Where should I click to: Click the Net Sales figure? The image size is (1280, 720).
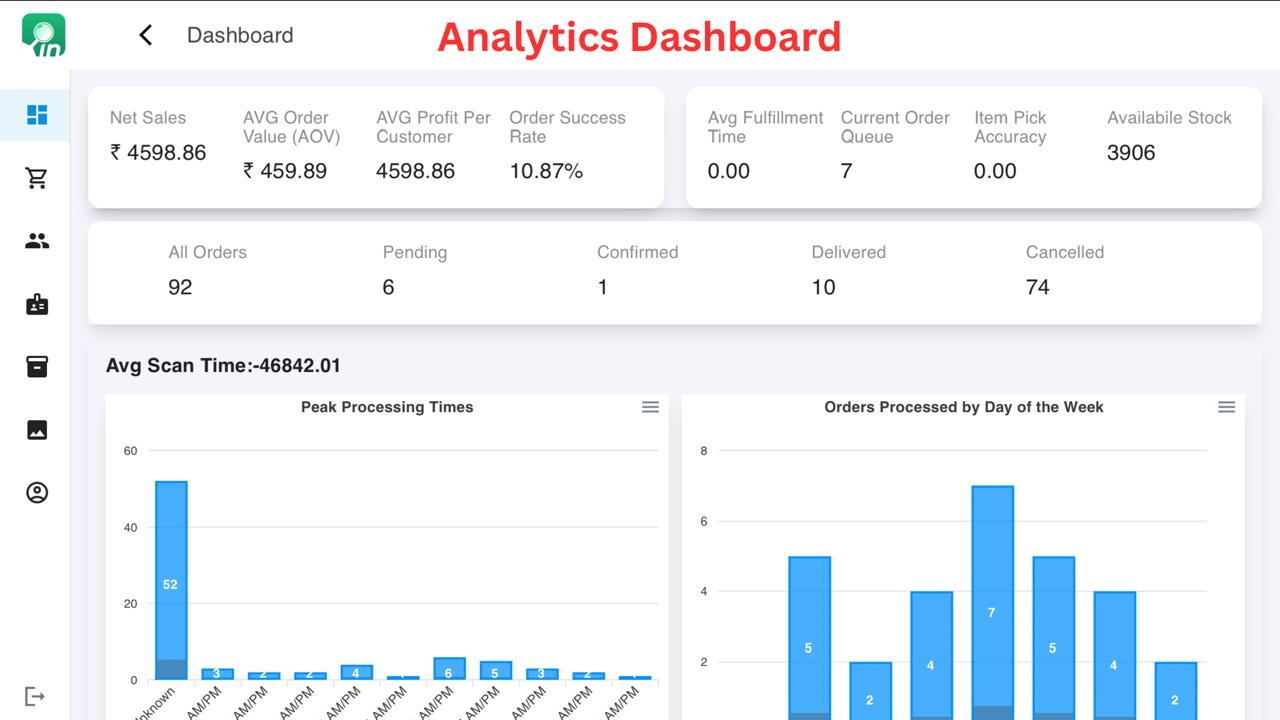pyautogui.click(x=156, y=153)
